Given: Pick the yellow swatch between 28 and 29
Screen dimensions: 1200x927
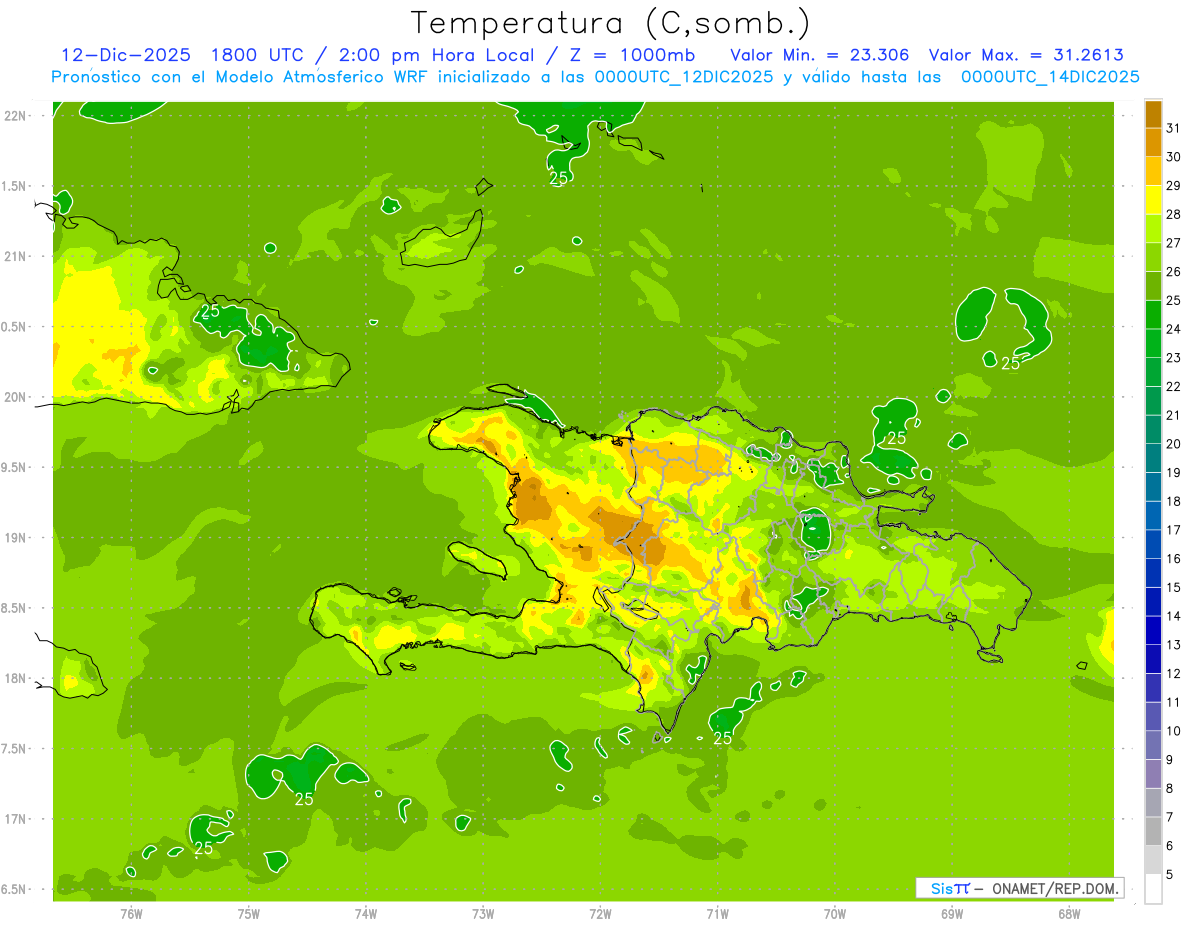Looking at the screenshot, I should tap(1153, 200).
